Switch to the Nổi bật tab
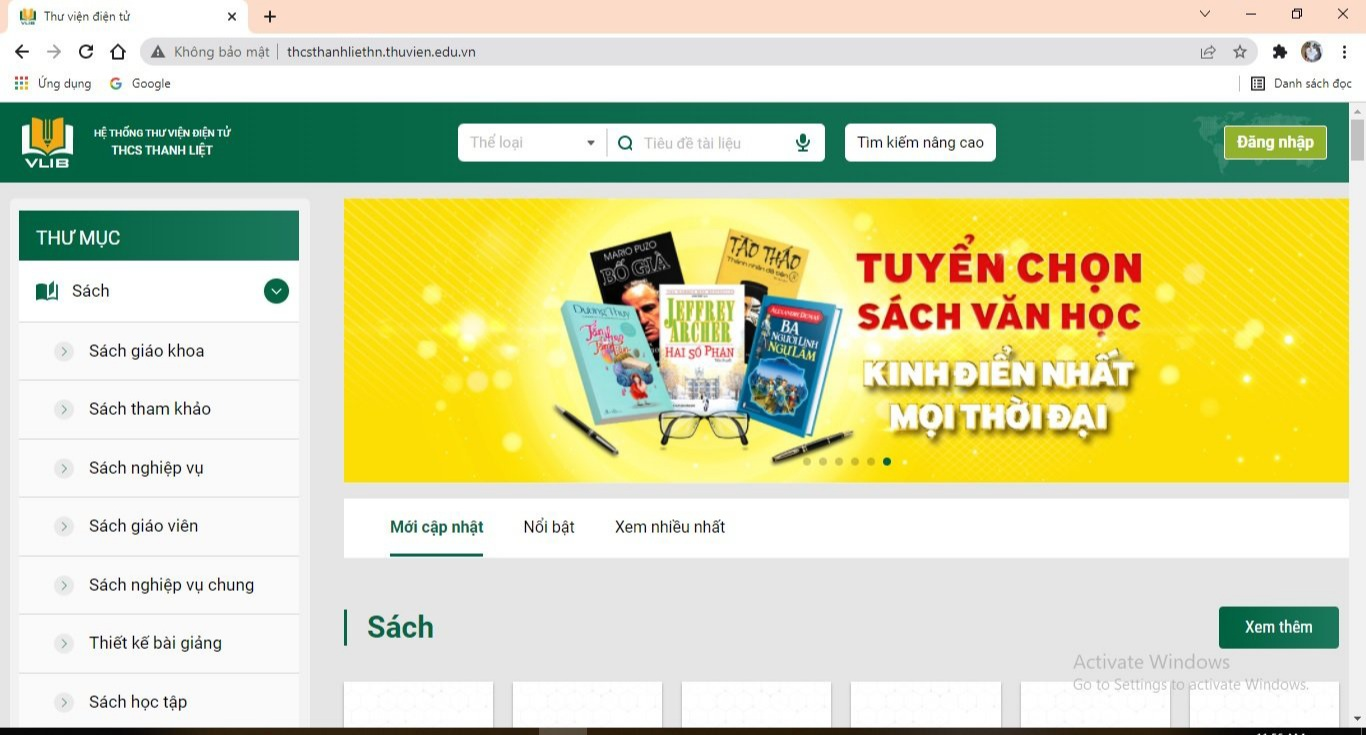Screen dimensions: 1366x735 coord(549,527)
